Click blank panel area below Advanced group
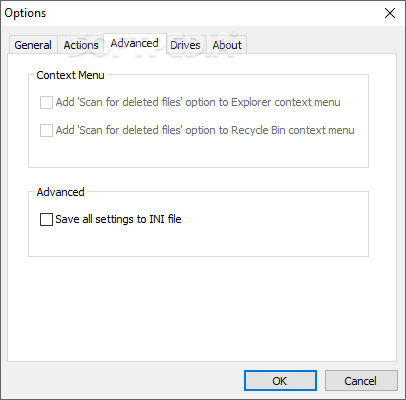406x400 pixels. point(202,308)
